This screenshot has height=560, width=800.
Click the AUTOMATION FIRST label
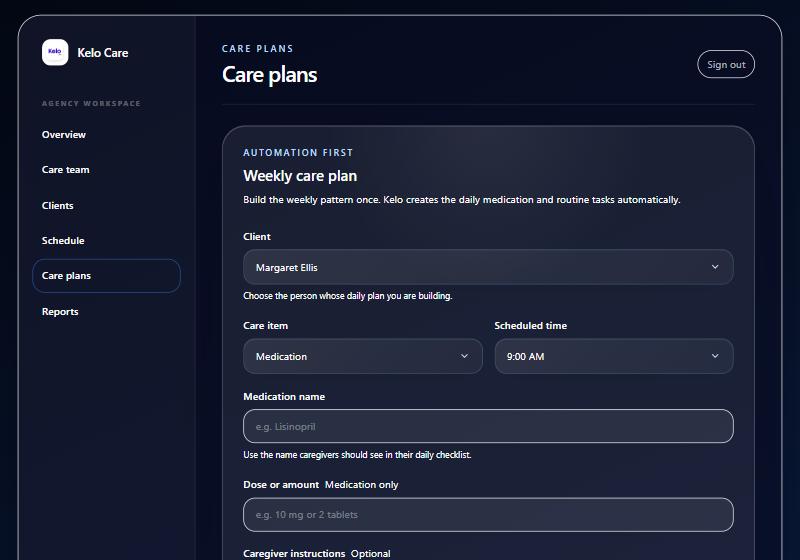click(298, 152)
